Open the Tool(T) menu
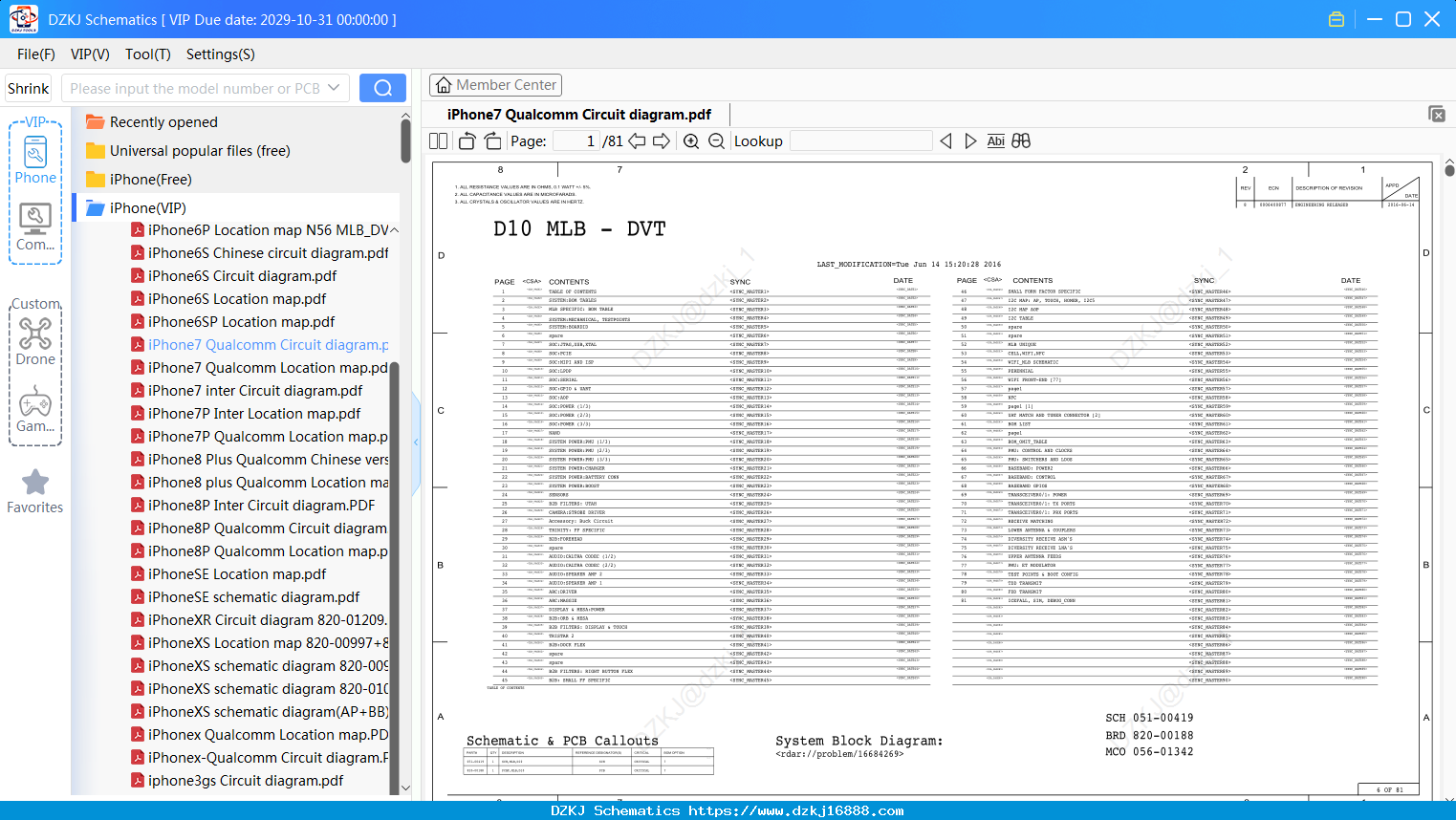Image resolution: width=1456 pixels, height=820 pixels. tap(148, 54)
